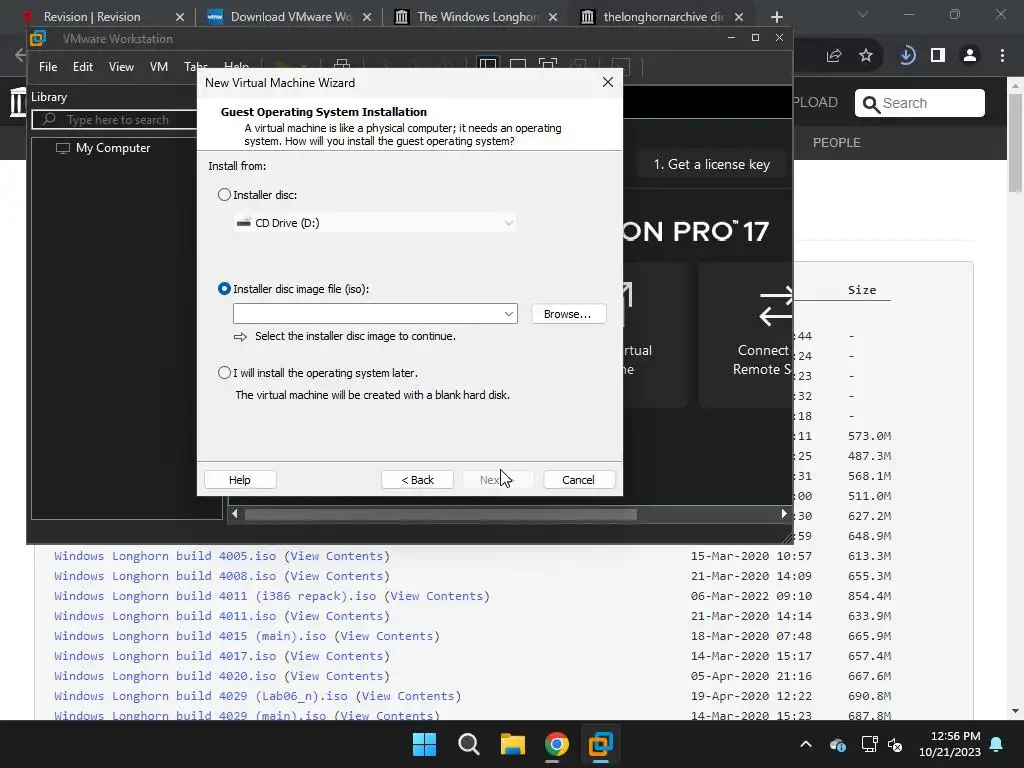Click the muted volume tray icon
This screenshot has height=768, width=1024.
(895, 744)
